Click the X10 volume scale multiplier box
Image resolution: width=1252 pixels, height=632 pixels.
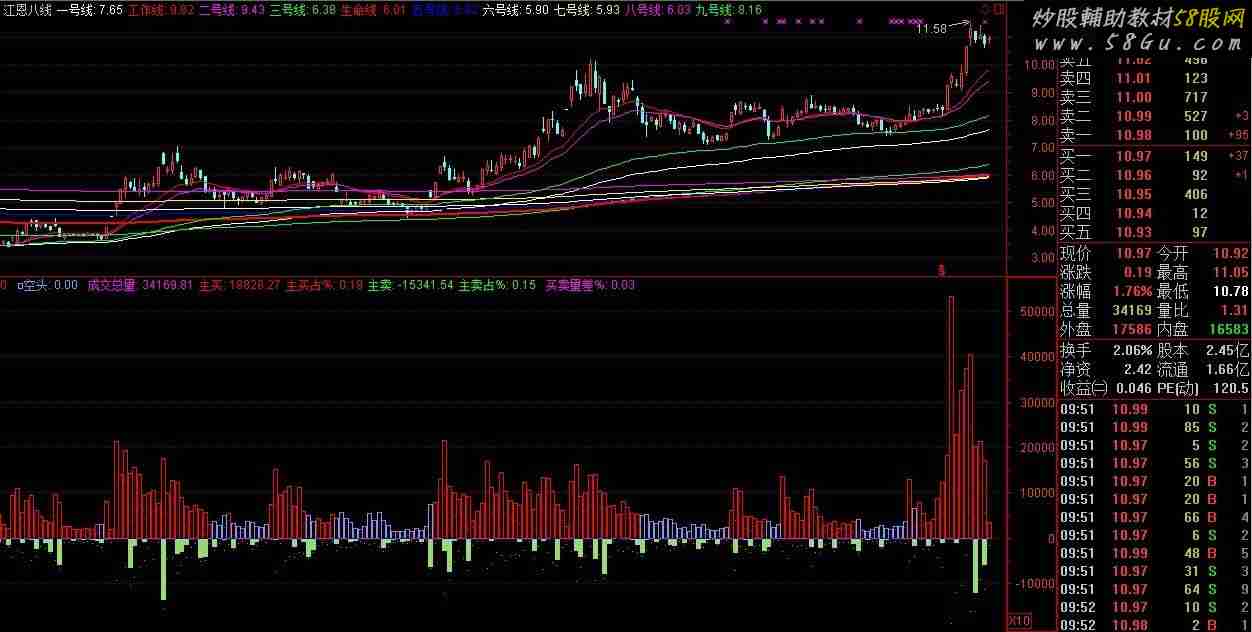coord(1018,620)
